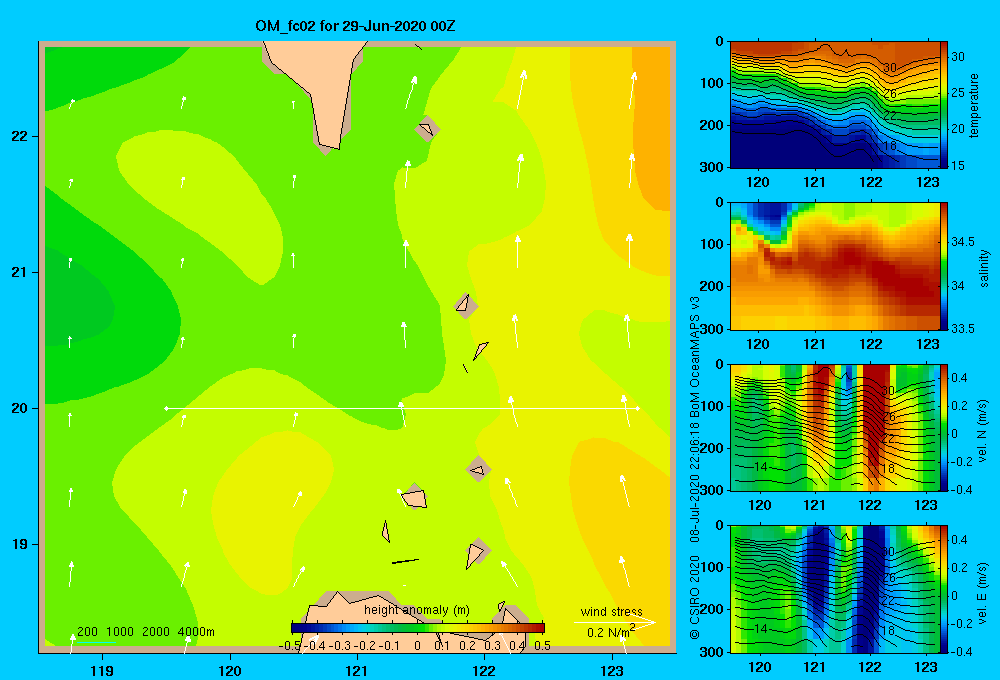Click the height anomaly colorbar on the map
This screenshot has width=1000, height=680.
418,628
